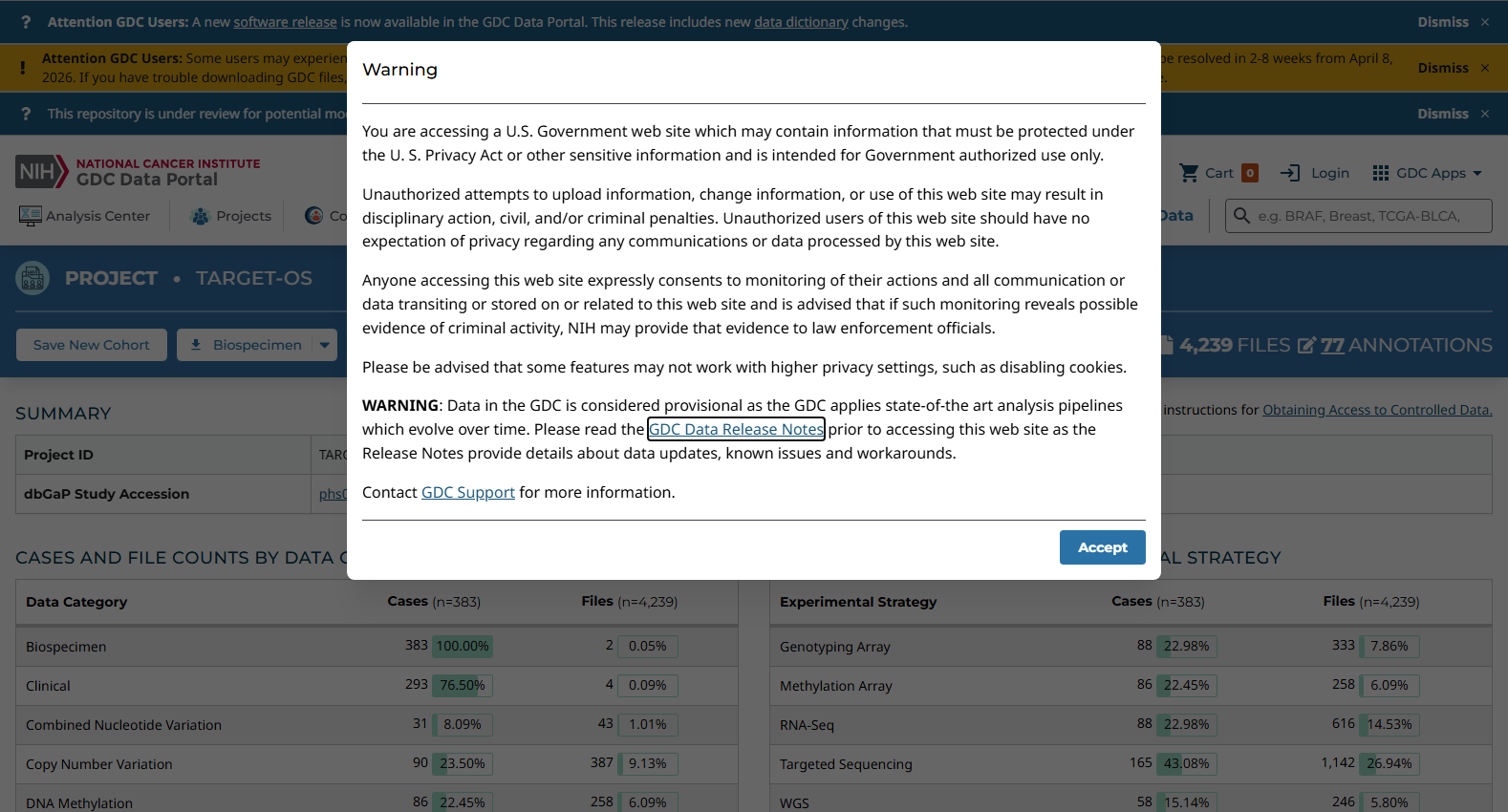Click the 'dbGaP Study Accession' label
This screenshot has width=1508, height=812.
(106, 494)
